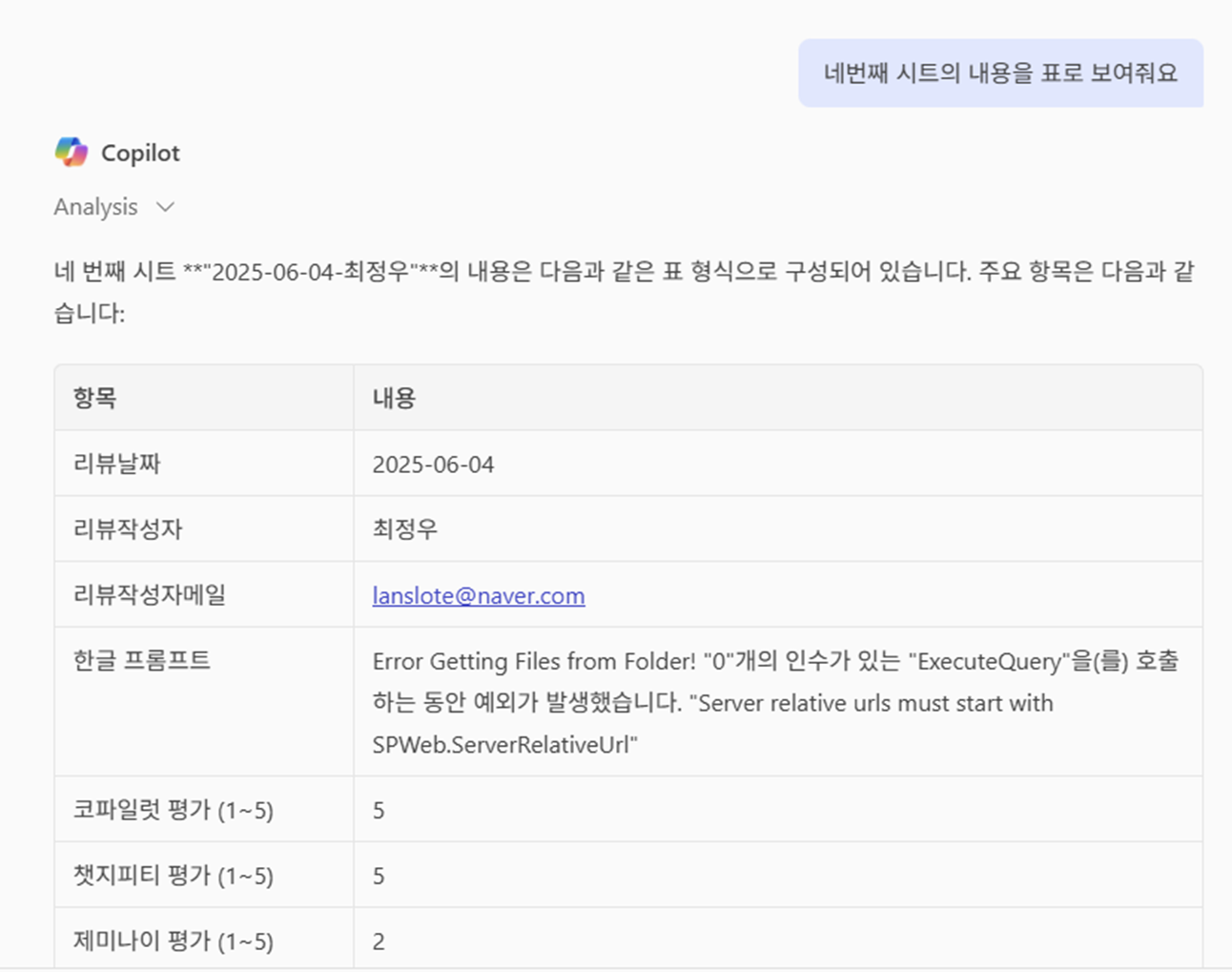1232x972 pixels.
Task: Click the 2025-06-04 date value cell
Action: [433, 465]
